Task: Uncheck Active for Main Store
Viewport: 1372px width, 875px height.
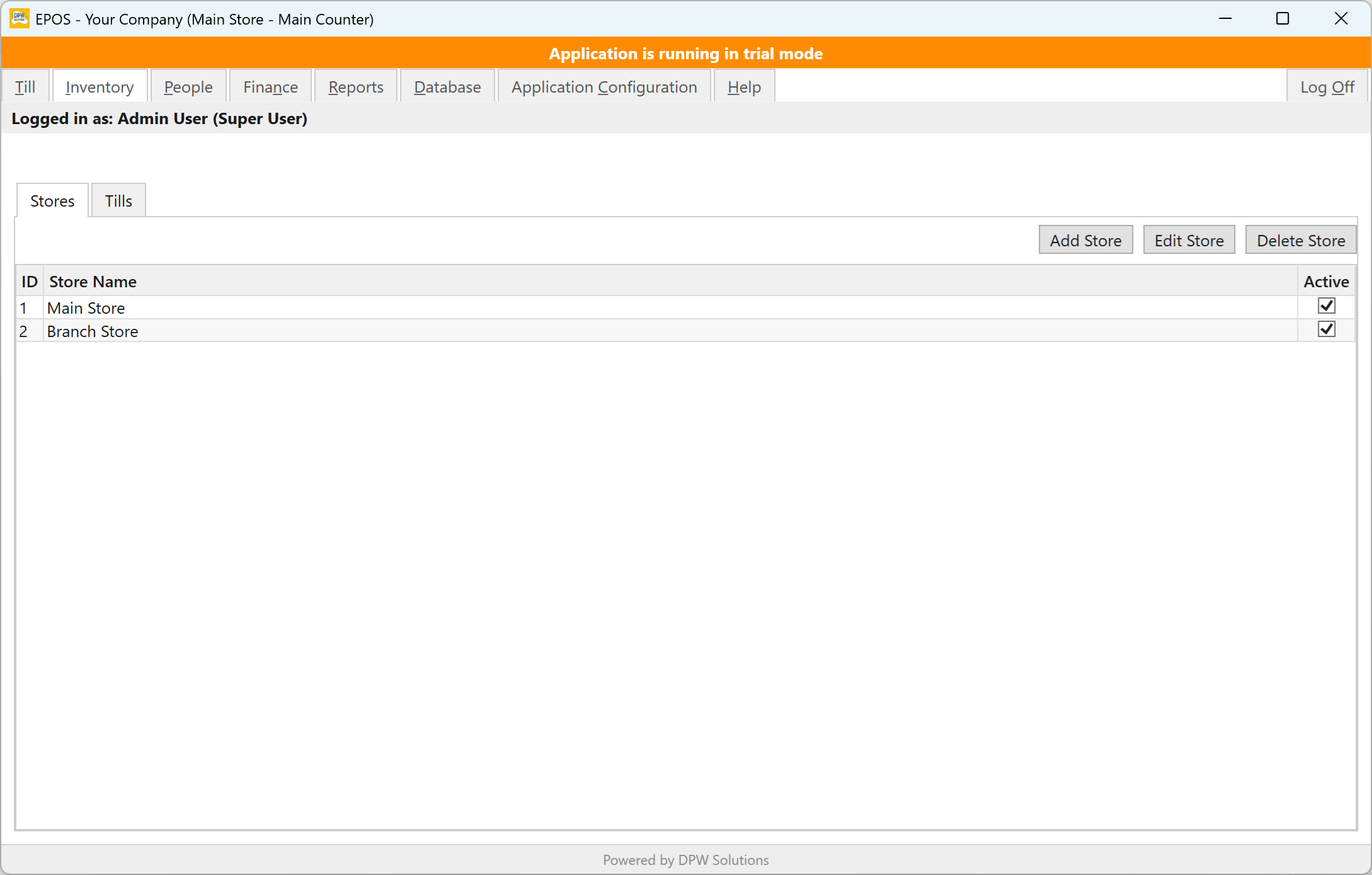Action: [1327, 306]
